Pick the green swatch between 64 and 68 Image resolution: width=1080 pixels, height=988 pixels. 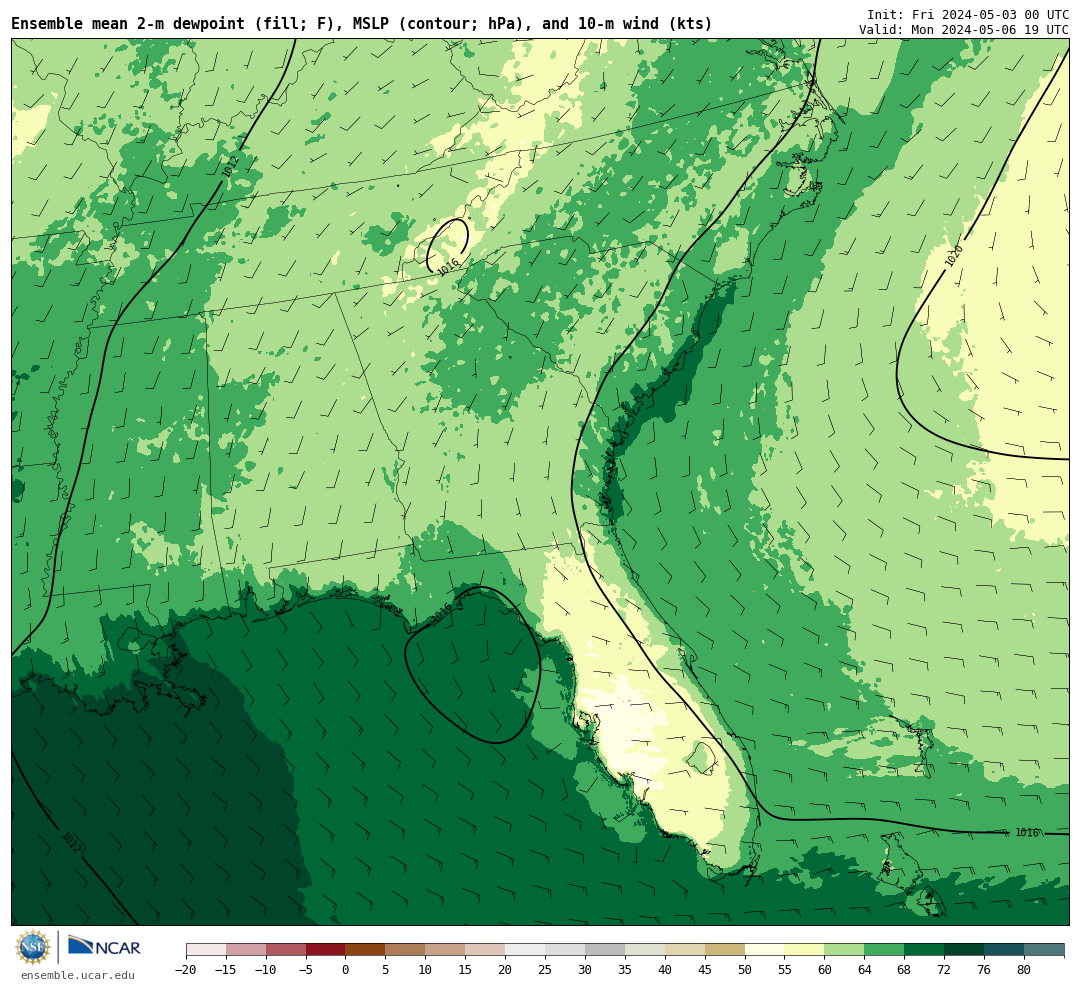884,950
